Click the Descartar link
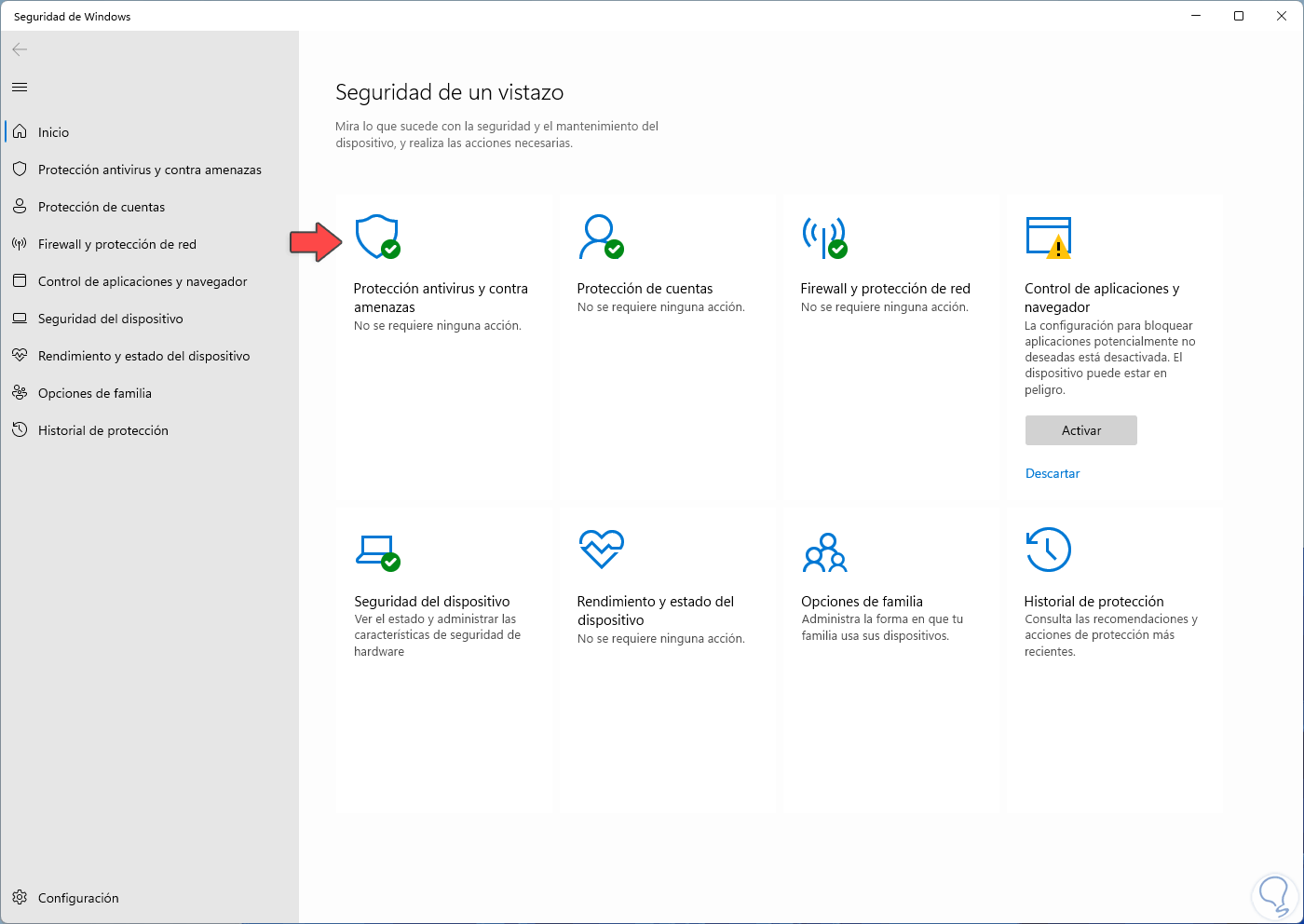 tap(1053, 473)
